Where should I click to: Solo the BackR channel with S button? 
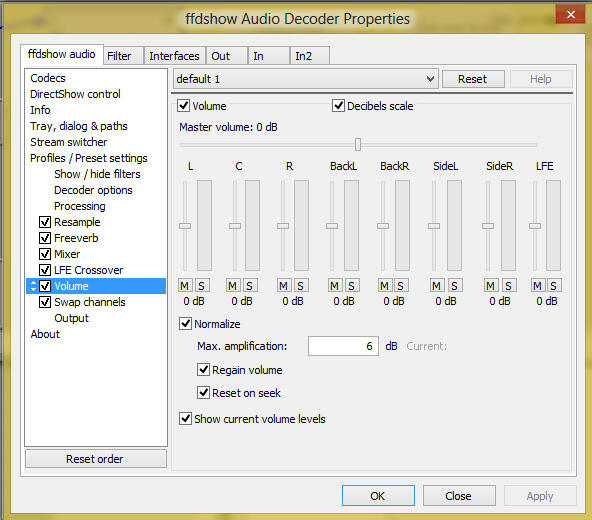(401, 286)
